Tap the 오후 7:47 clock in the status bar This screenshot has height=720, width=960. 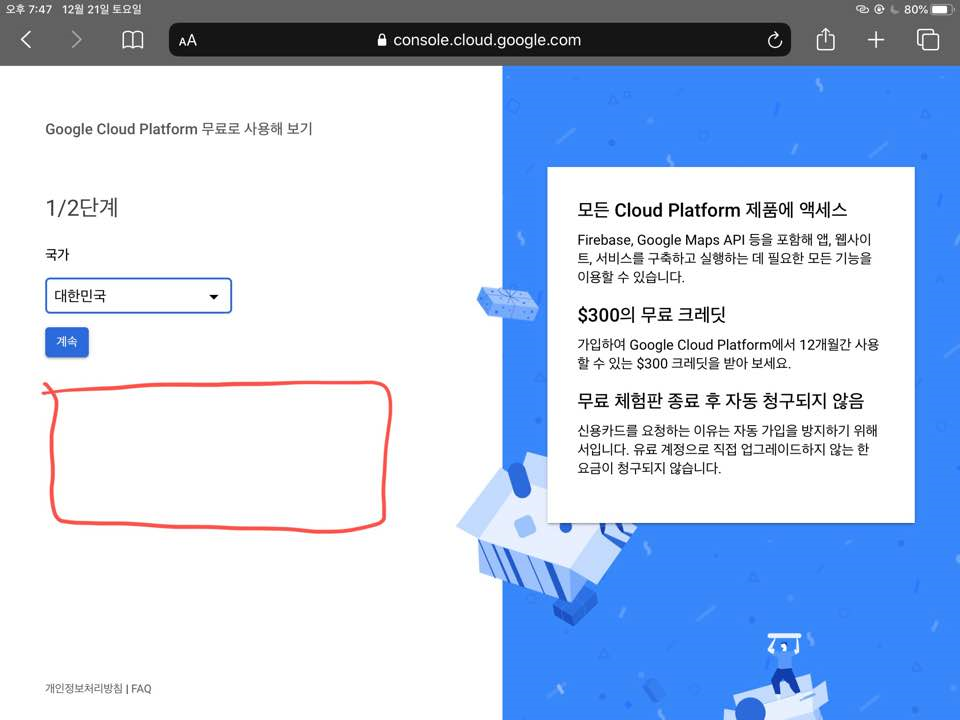(29, 9)
